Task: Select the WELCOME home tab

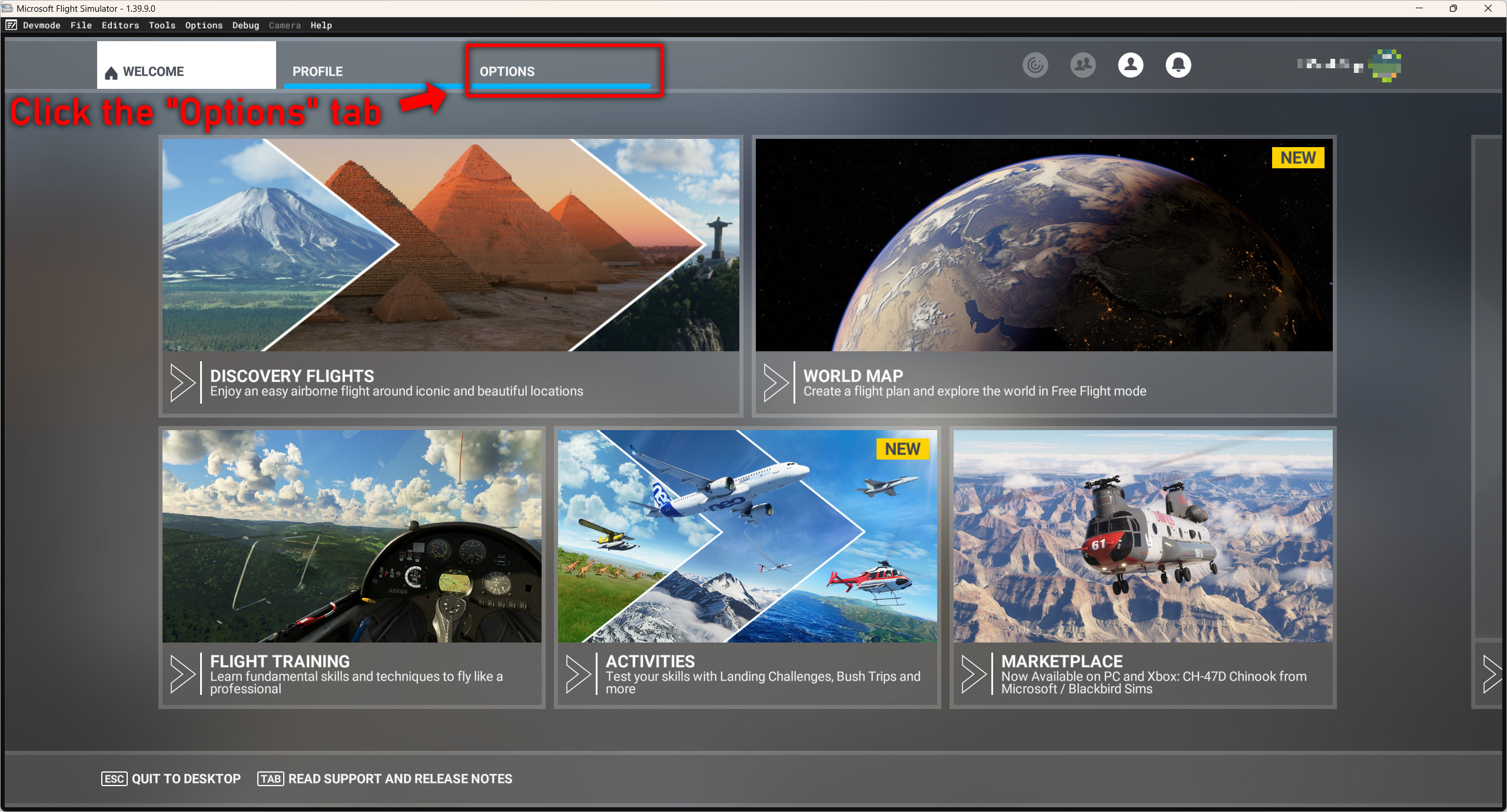Action: (186, 65)
